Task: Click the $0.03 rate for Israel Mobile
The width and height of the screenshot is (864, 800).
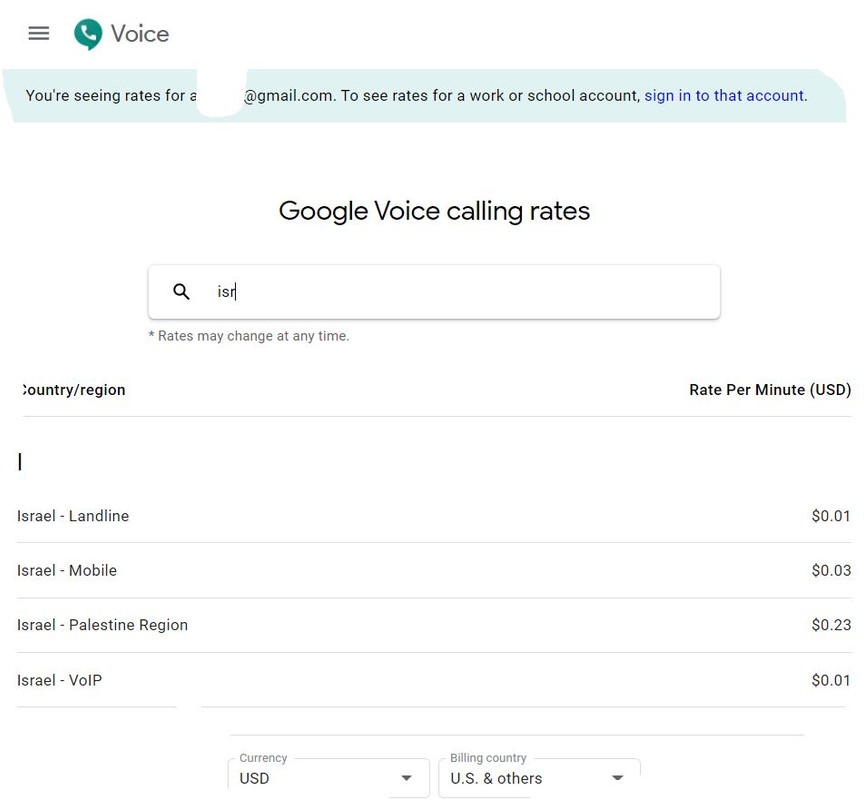Action: point(831,570)
